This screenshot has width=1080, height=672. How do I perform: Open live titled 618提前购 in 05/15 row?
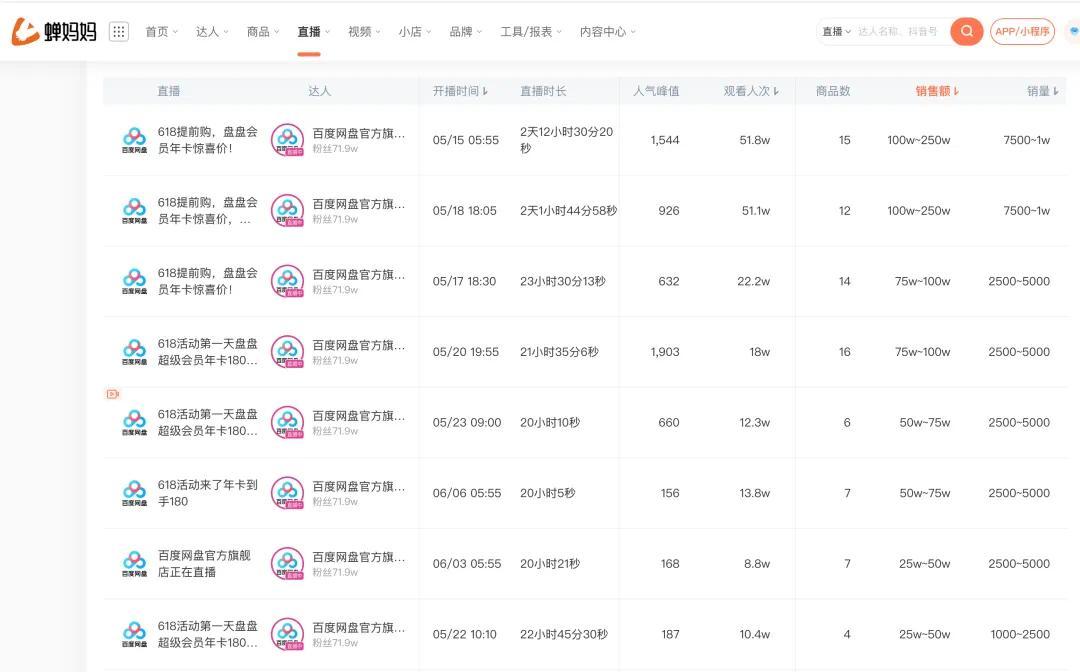click(x=207, y=140)
